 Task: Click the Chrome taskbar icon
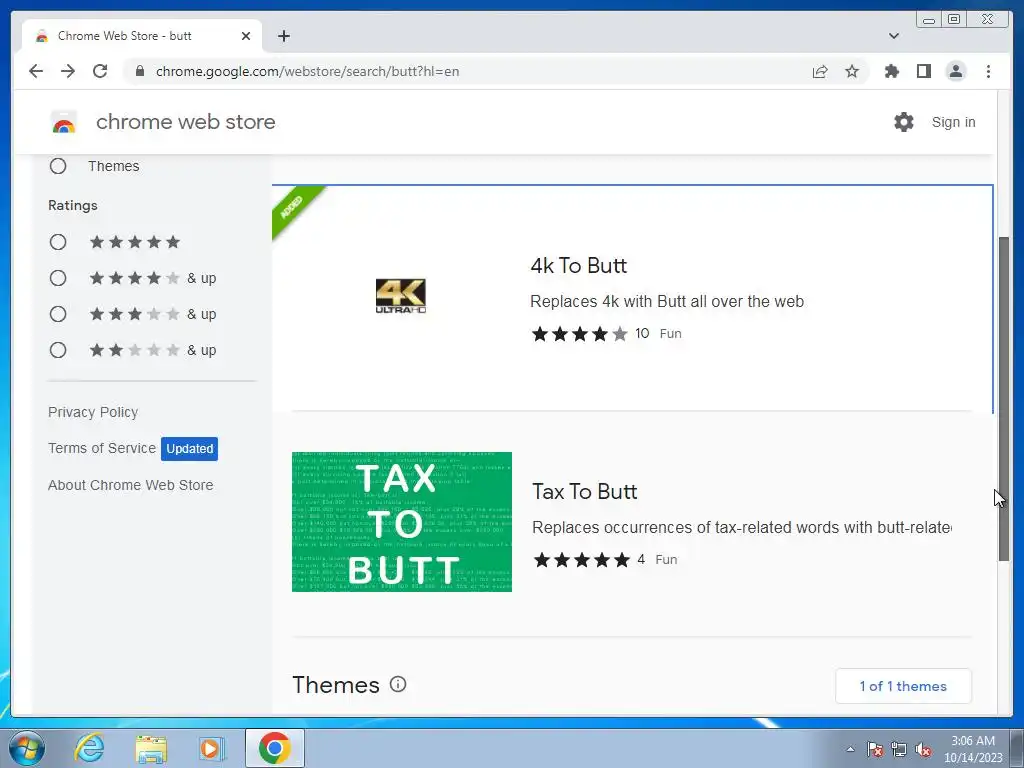click(275, 748)
